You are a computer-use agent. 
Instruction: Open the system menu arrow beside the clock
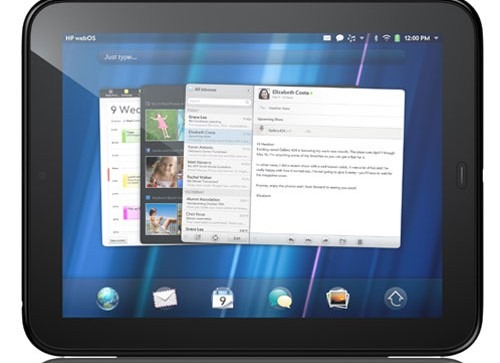pos(436,38)
